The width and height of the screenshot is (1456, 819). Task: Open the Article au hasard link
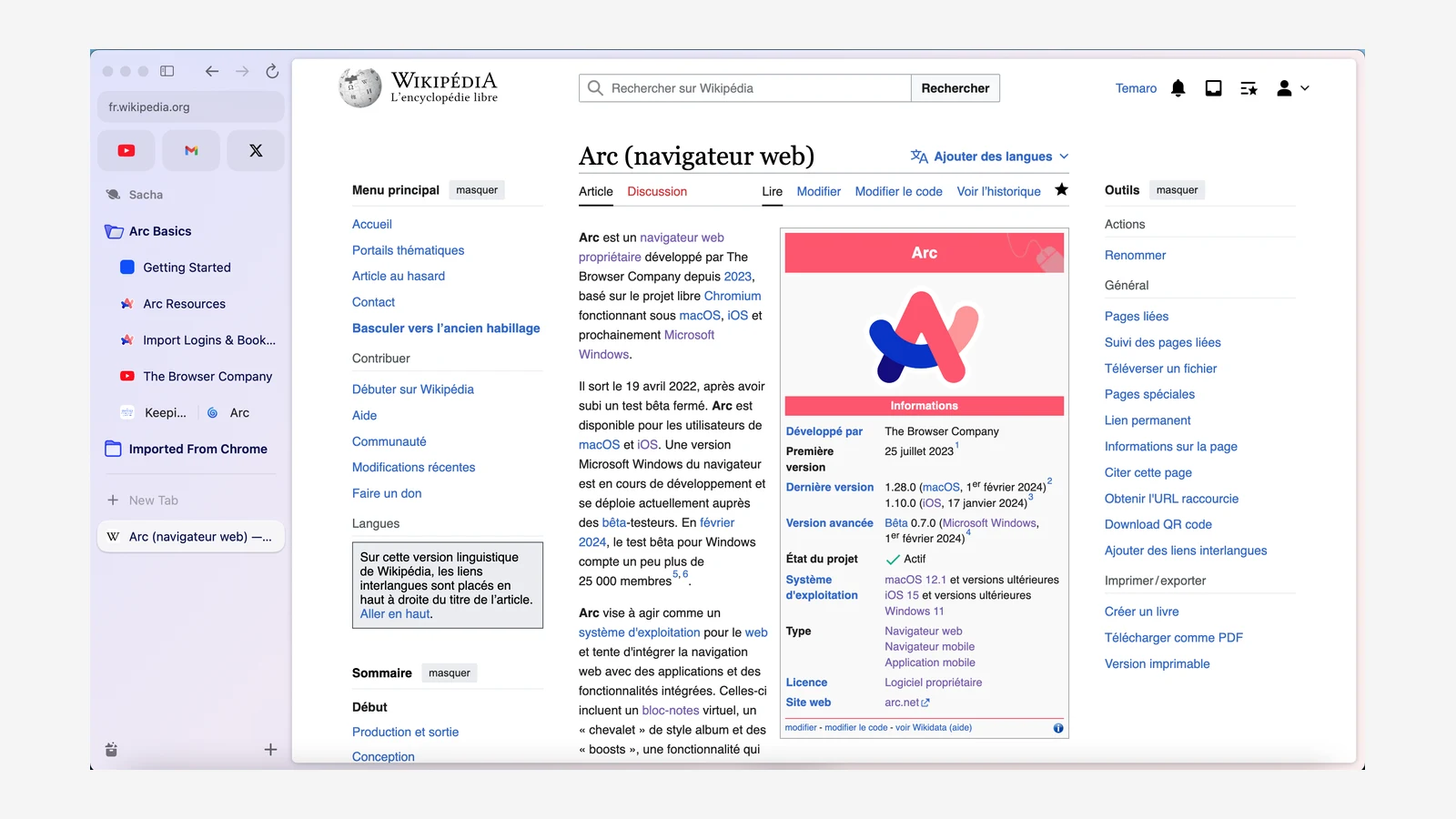[399, 277]
